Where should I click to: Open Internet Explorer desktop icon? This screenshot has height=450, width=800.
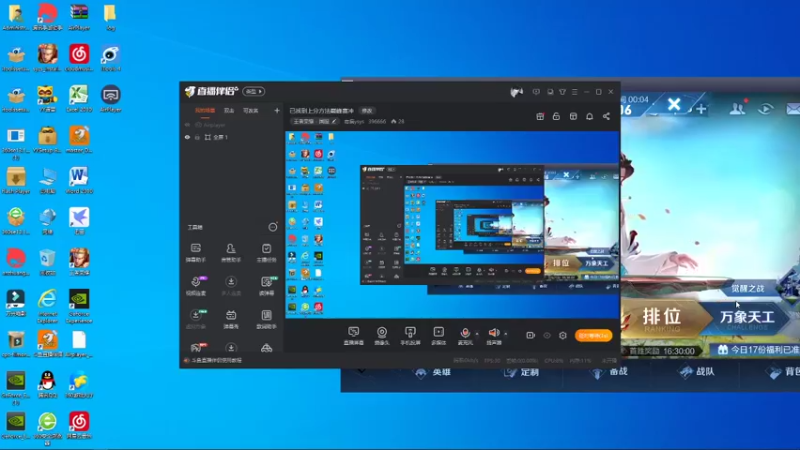tap(47, 306)
